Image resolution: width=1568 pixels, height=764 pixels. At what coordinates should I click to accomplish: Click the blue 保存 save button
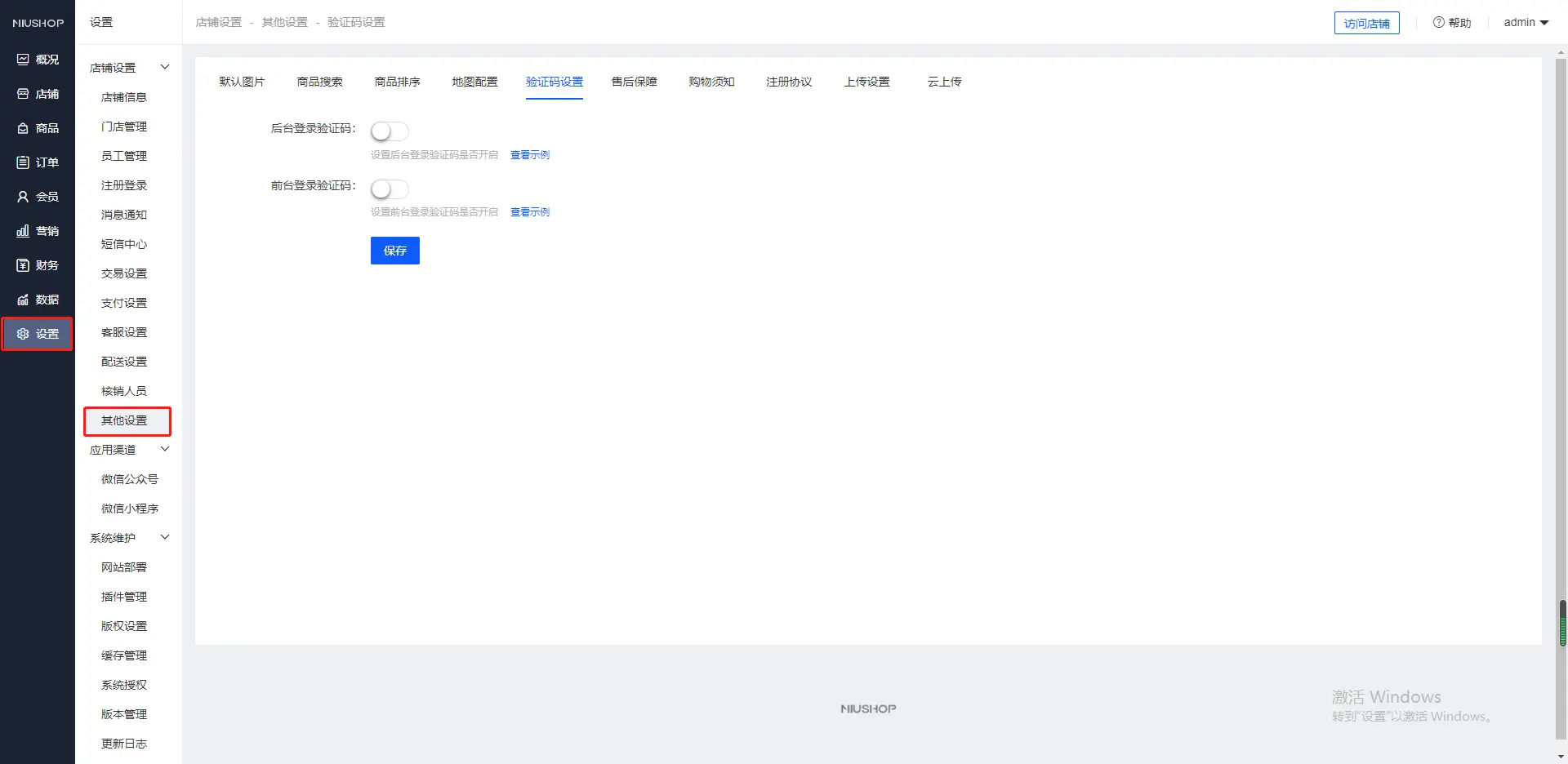pos(394,251)
